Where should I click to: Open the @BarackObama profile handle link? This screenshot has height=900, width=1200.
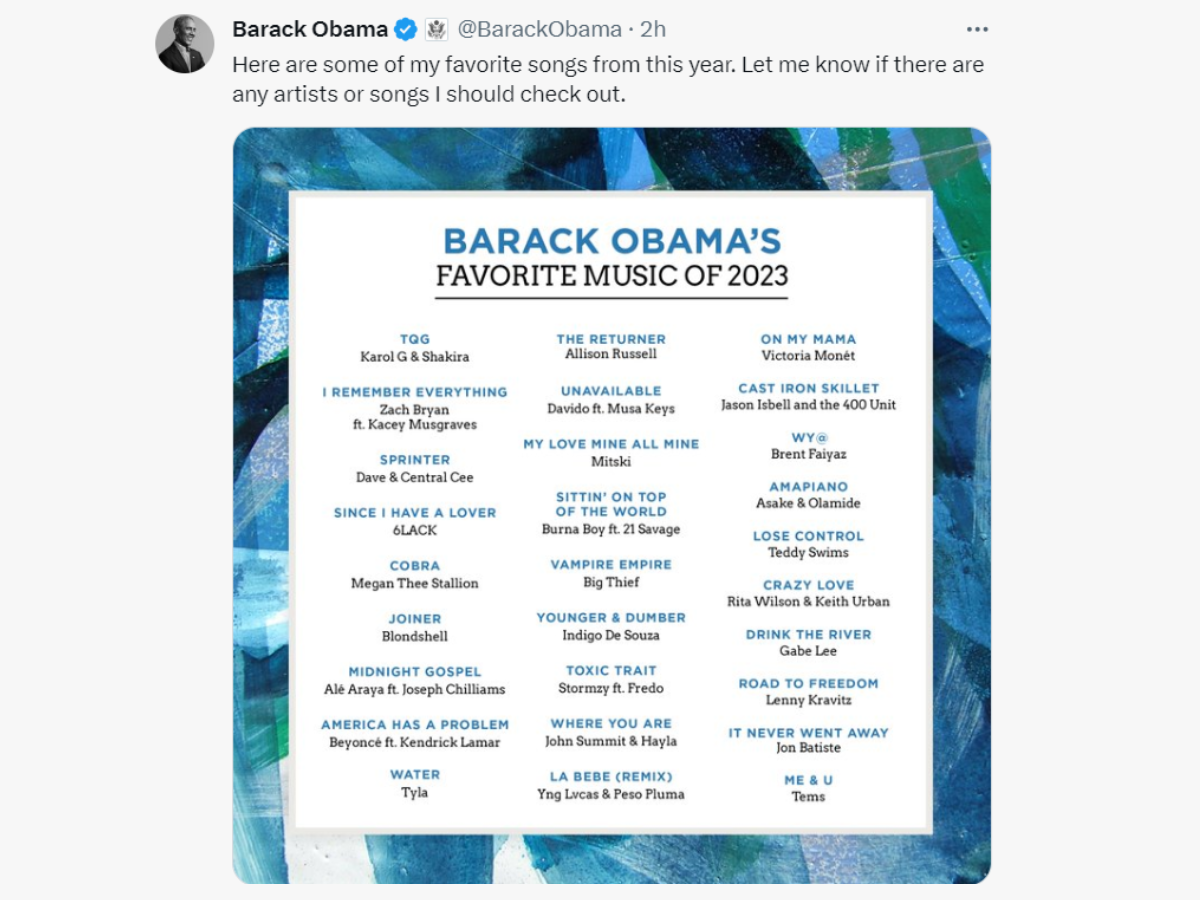pos(545,29)
